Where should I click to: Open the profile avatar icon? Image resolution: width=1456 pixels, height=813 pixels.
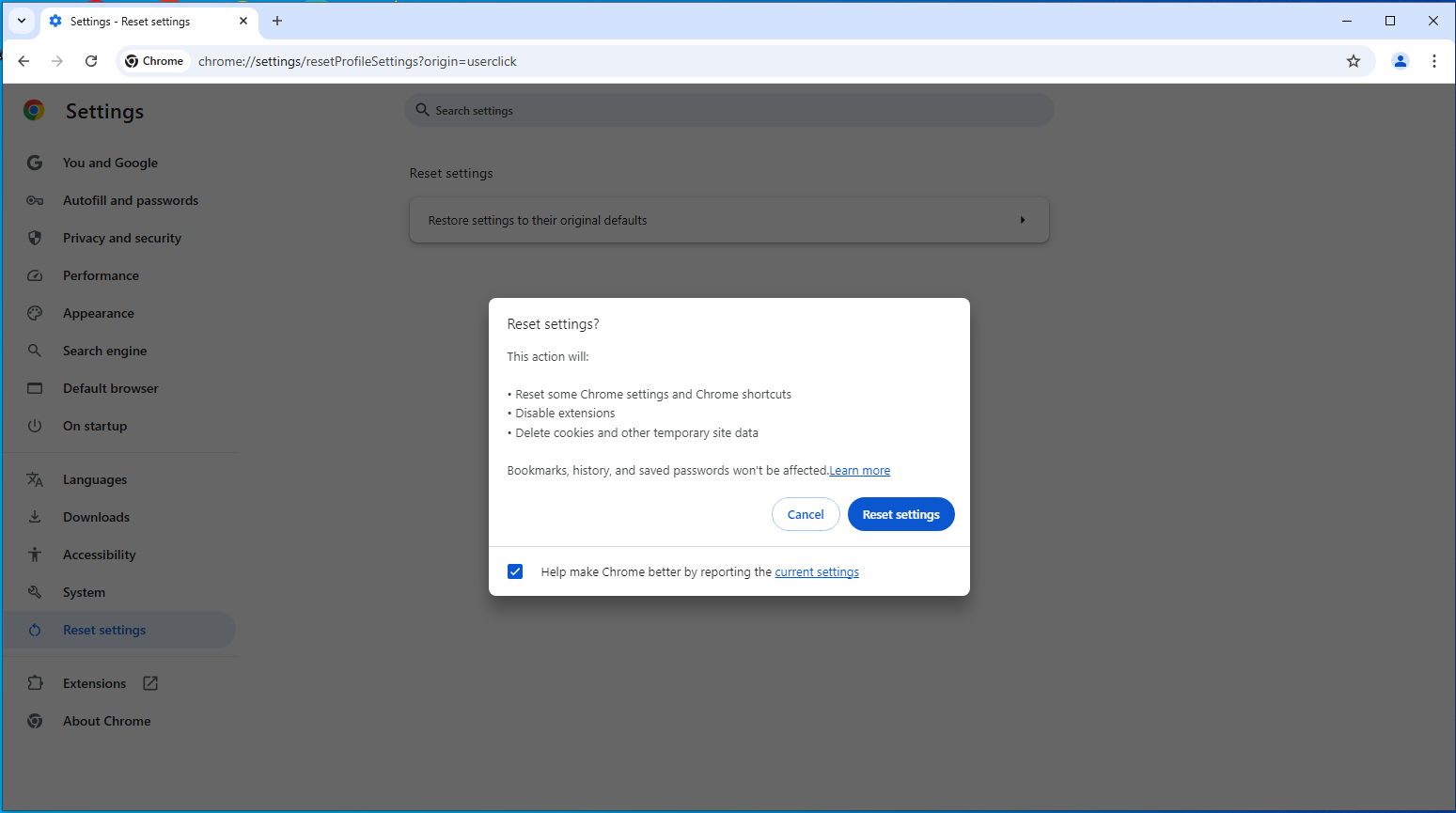pyautogui.click(x=1401, y=61)
